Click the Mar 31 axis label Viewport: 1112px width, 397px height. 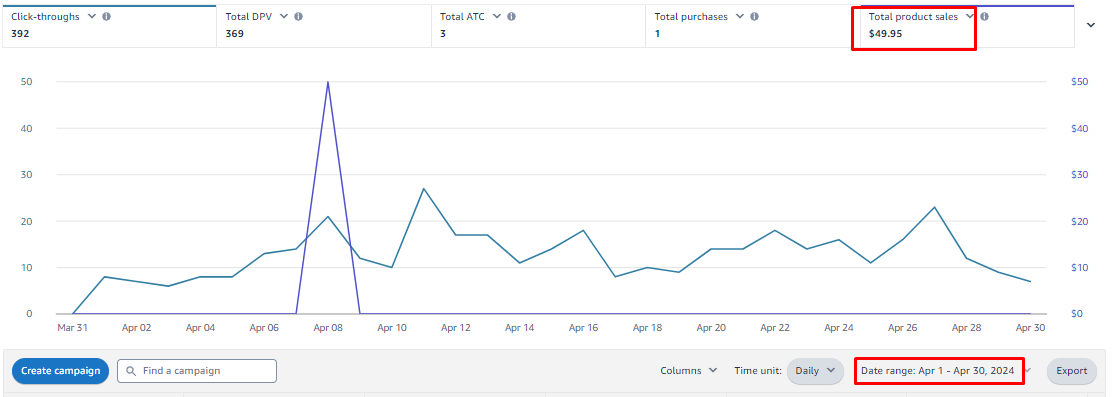pyautogui.click(x=72, y=328)
